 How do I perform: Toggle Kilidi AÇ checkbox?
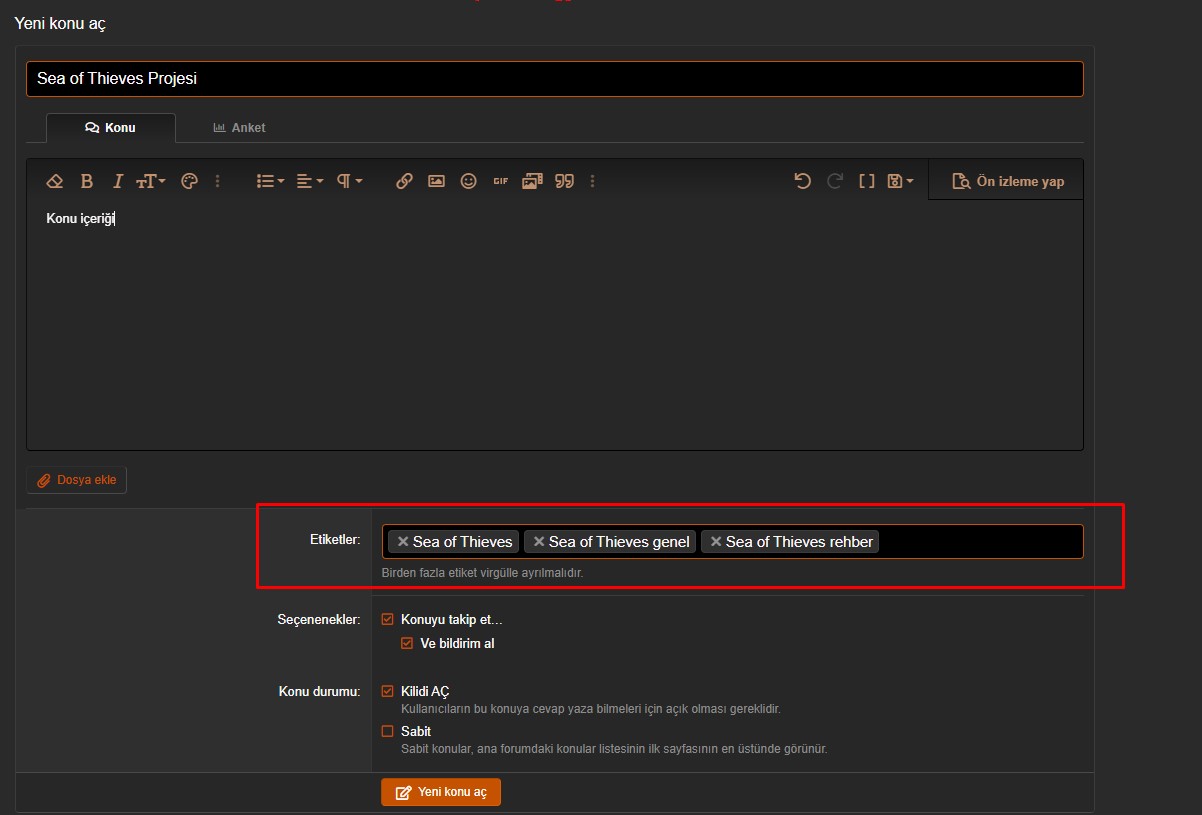point(388,691)
